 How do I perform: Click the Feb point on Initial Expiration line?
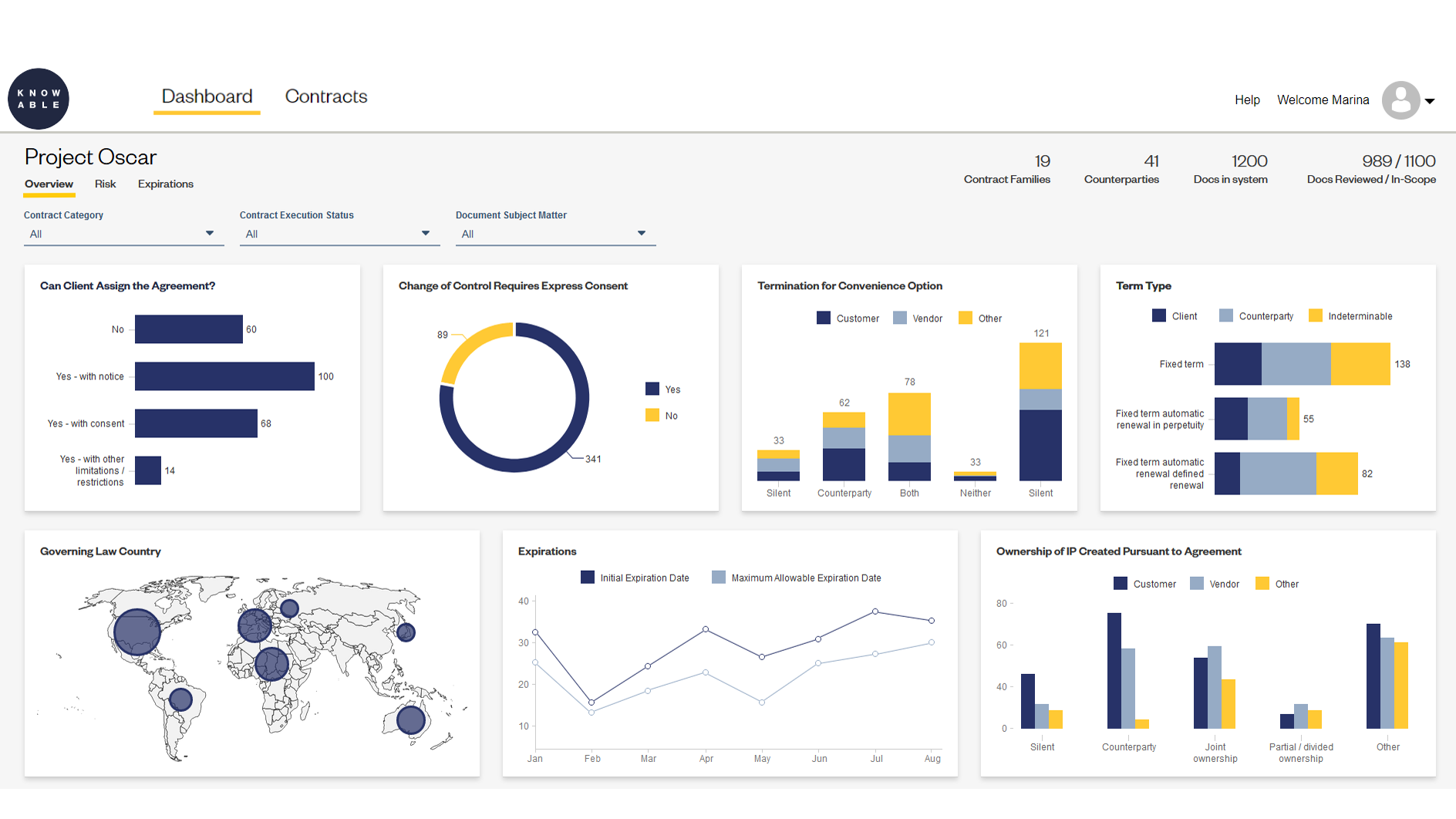[x=591, y=703]
